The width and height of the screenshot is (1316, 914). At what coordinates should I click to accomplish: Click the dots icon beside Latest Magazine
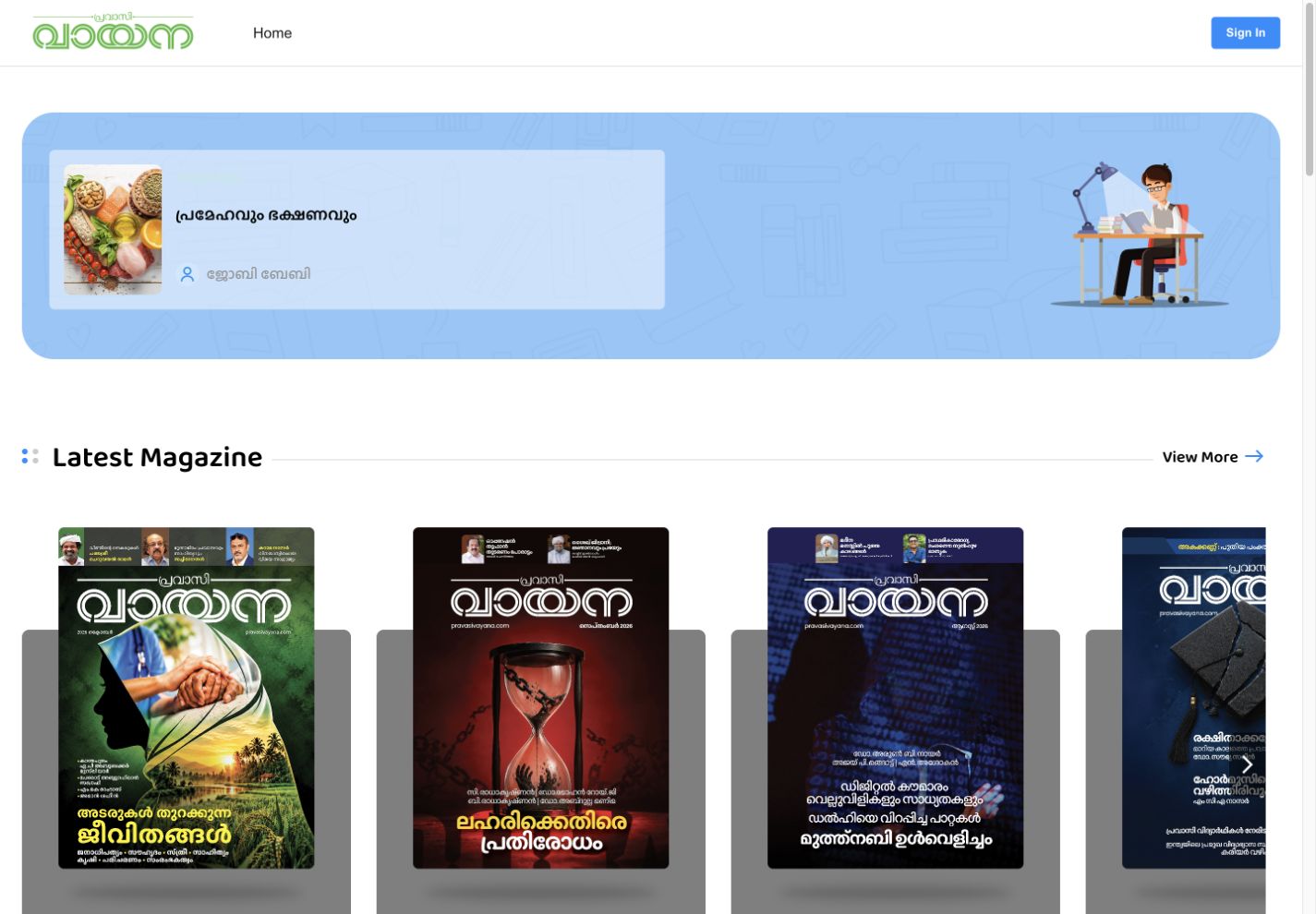click(x=30, y=456)
